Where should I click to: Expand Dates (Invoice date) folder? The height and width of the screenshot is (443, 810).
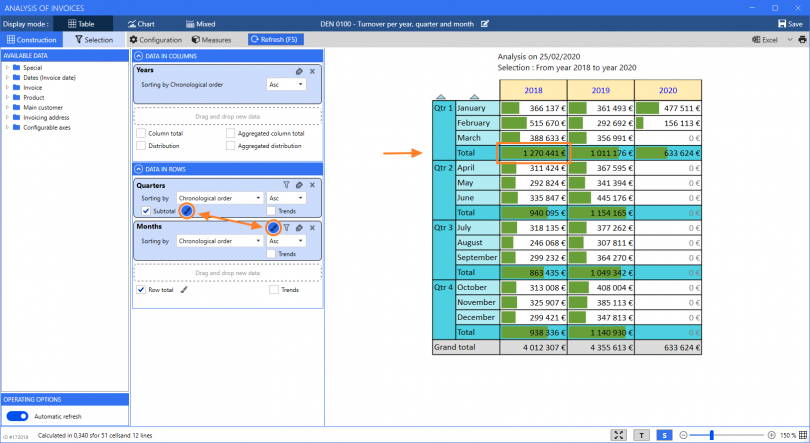coord(7,77)
